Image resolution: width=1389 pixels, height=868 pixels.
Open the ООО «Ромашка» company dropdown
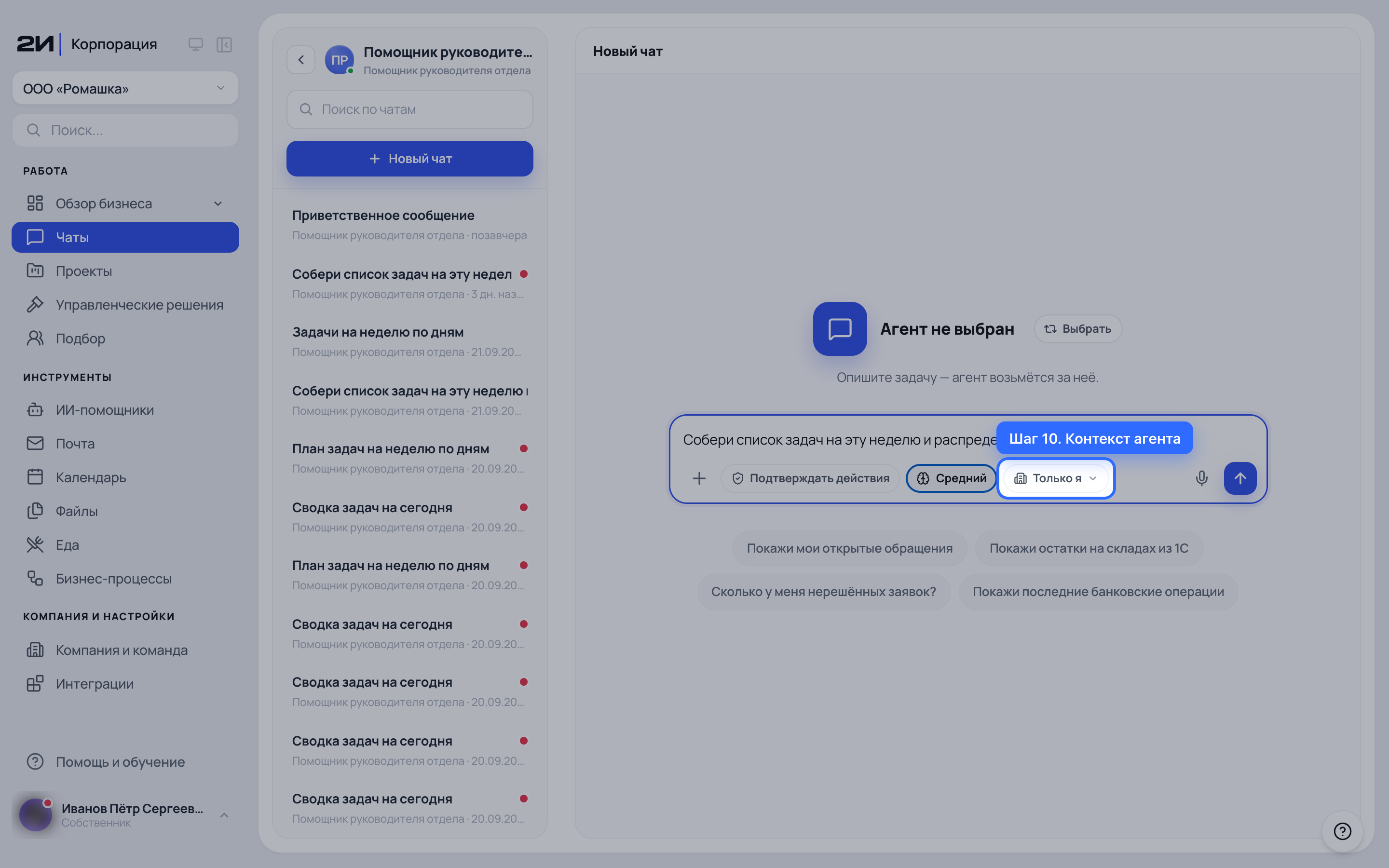(125, 88)
